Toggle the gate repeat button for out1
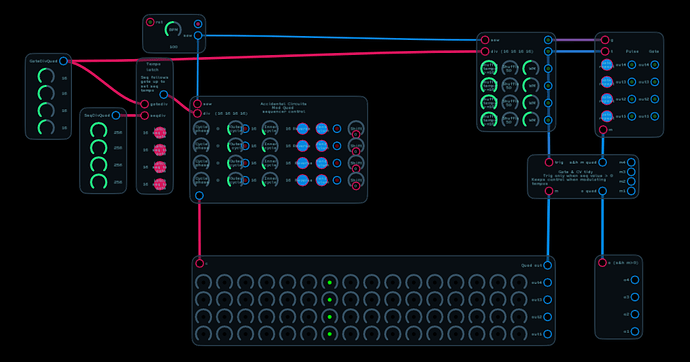The width and height of the screenshot is (690, 362). 607,116
